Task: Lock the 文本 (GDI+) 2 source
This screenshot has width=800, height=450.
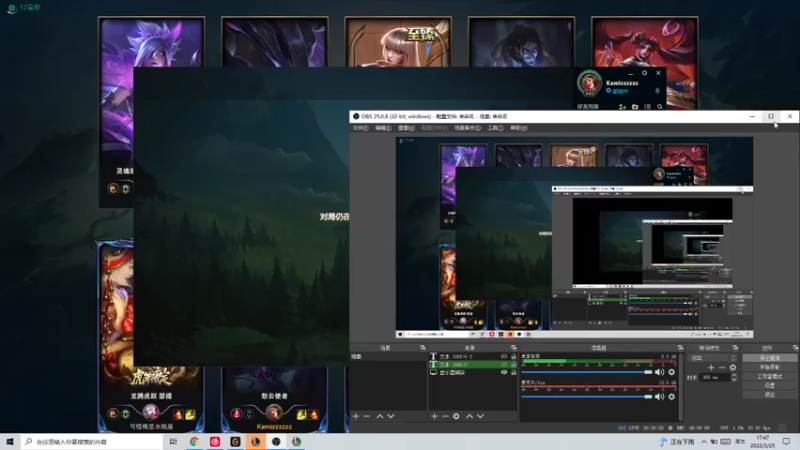Action: click(x=513, y=357)
